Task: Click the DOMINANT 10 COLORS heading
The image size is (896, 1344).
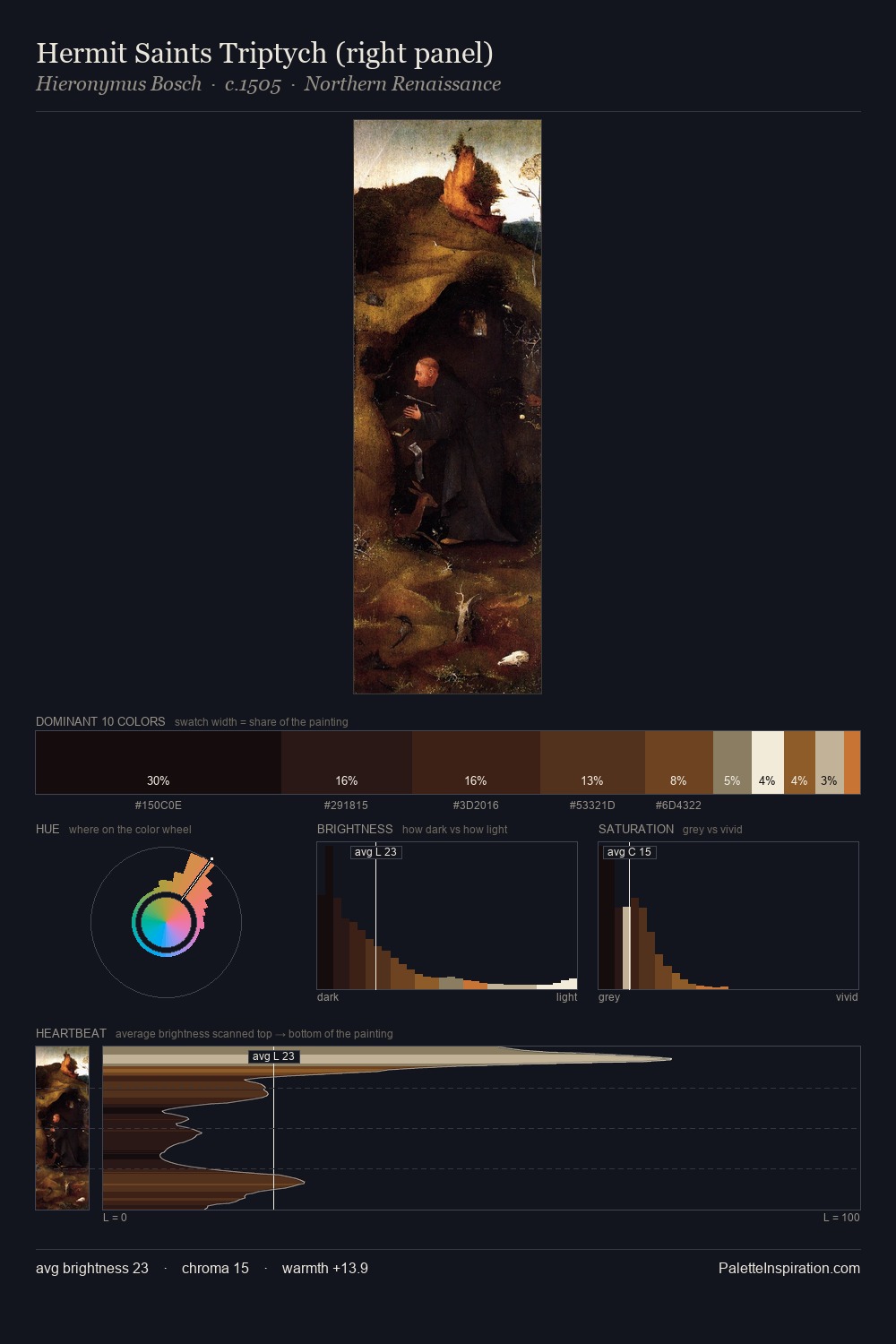Action: 100,721
